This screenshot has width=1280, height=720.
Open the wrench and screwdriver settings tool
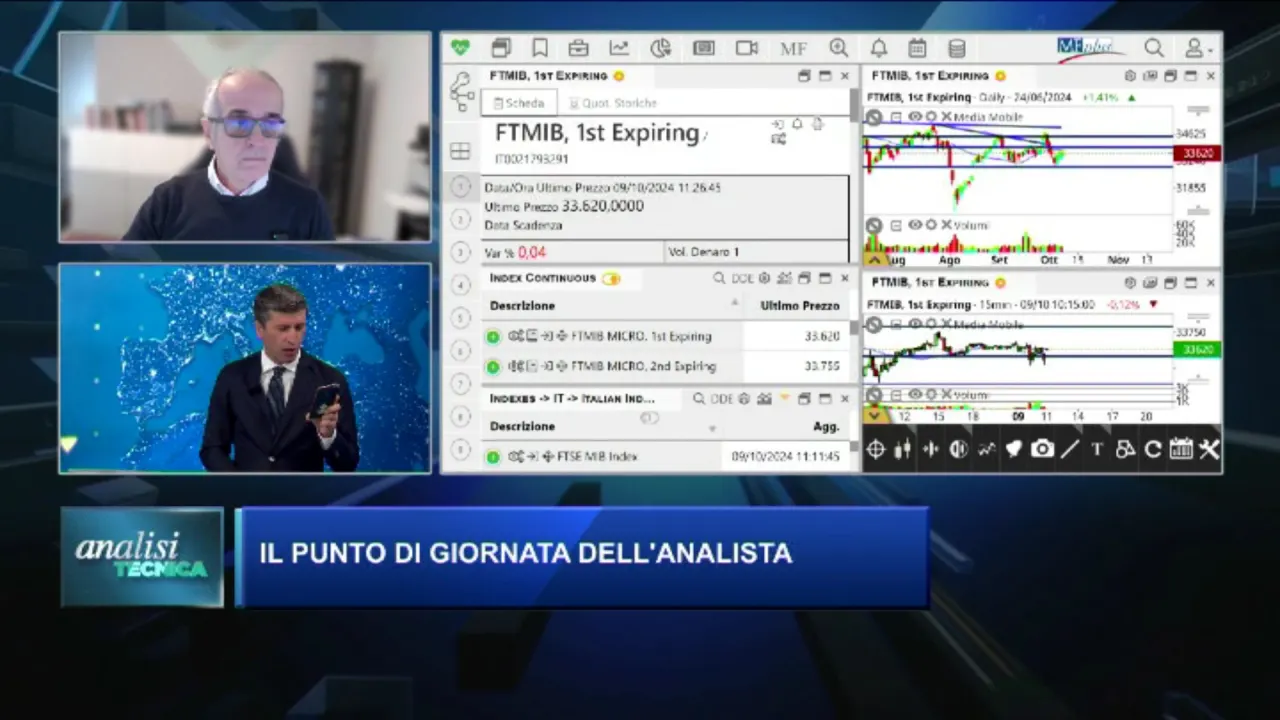point(1209,449)
